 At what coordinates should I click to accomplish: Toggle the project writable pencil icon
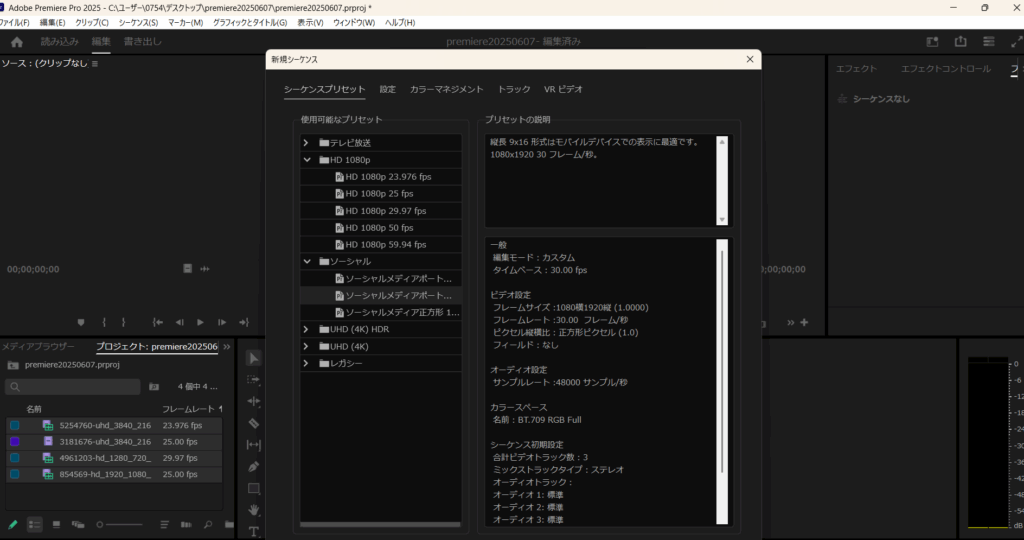coord(13,524)
